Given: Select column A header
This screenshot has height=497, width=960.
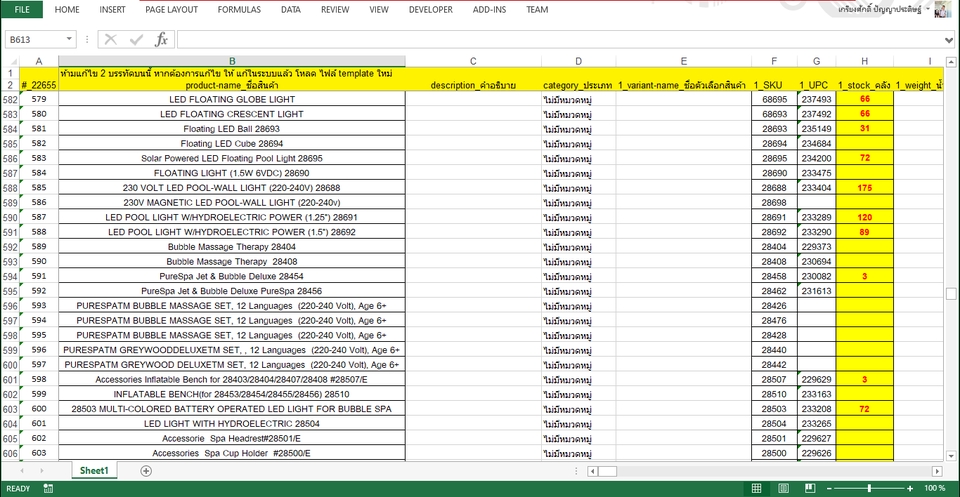Looking at the screenshot, I should tap(39, 61).
